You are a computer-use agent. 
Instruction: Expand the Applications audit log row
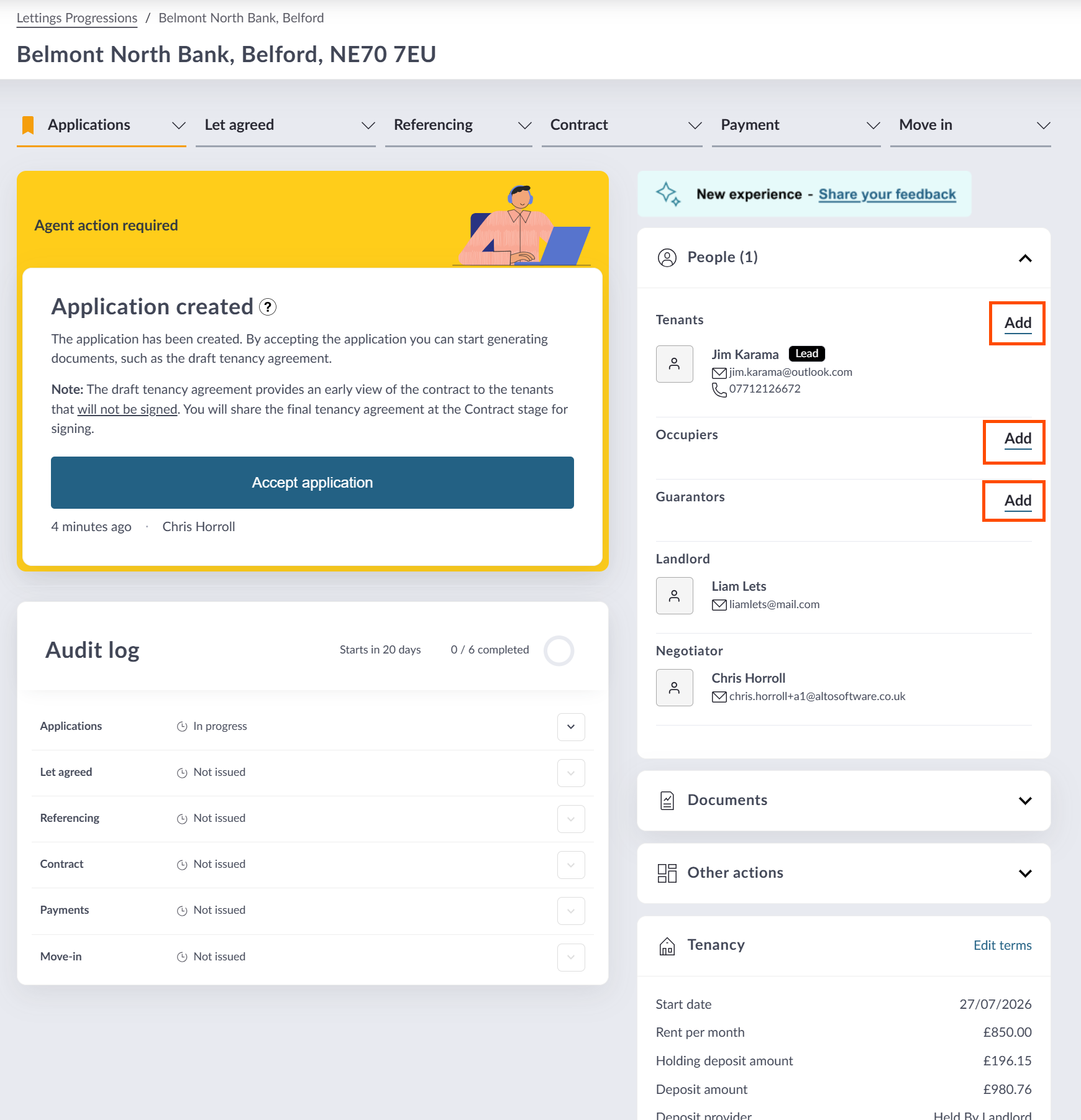coord(571,727)
